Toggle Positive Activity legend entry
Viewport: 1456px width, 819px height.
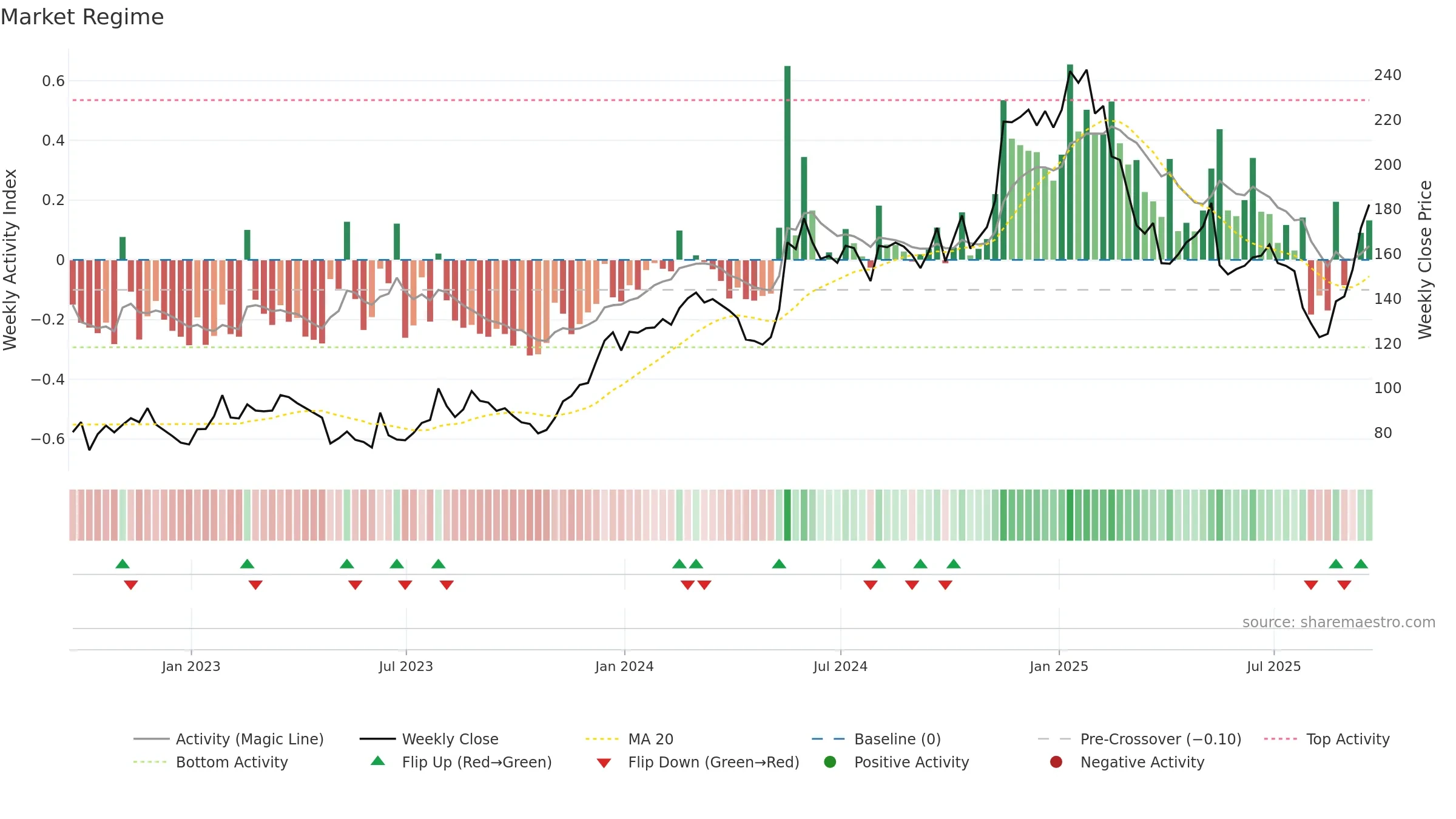point(896,762)
